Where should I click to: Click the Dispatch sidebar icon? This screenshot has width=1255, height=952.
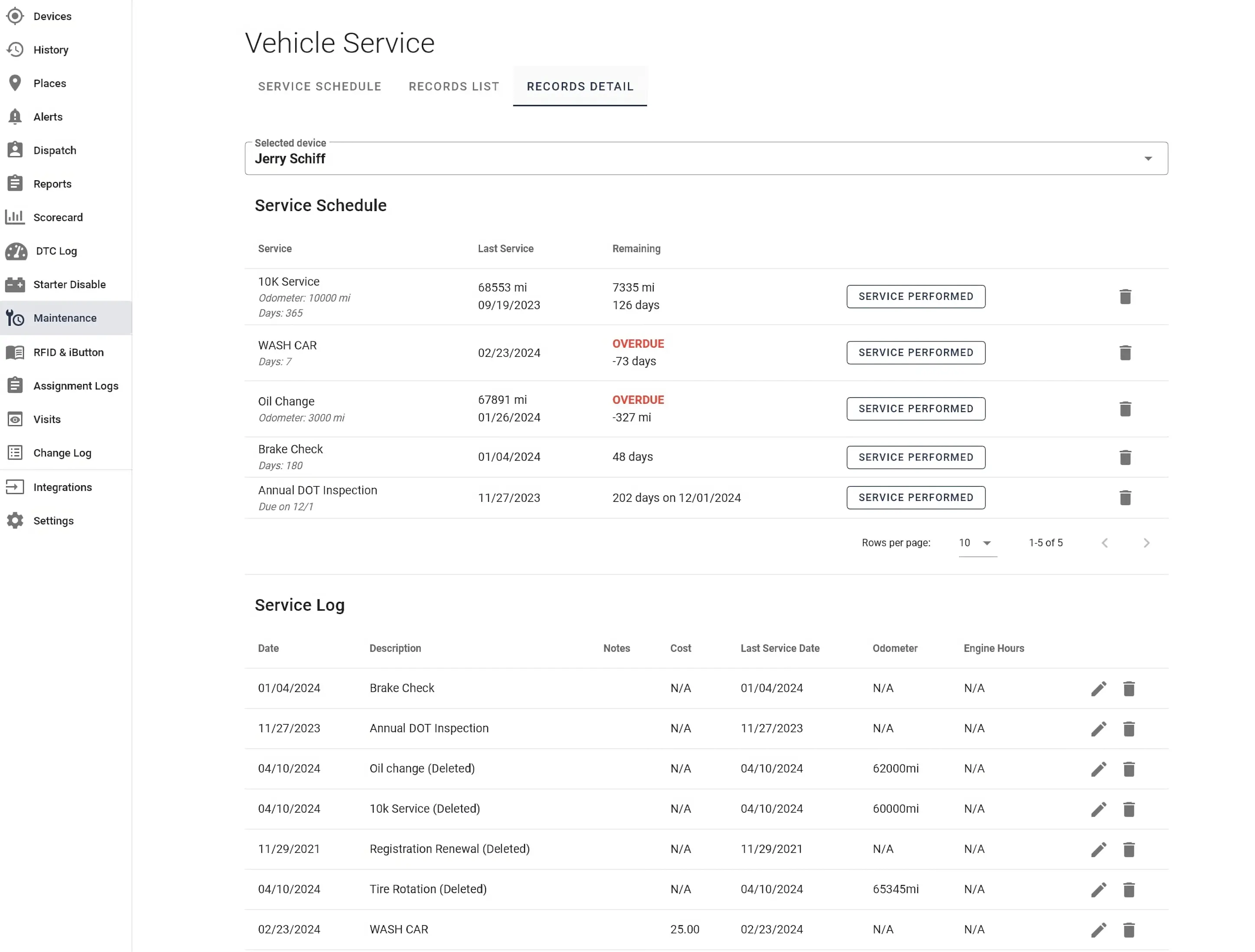[15, 149]
